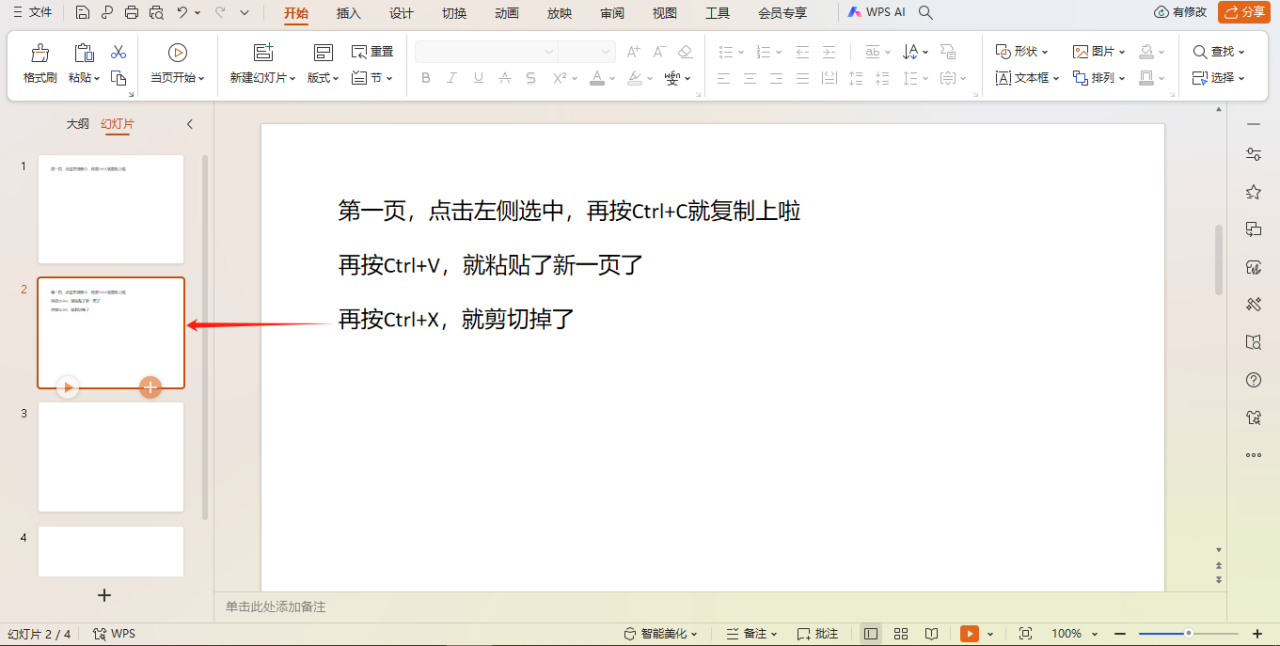
Task: Open the zoom percentage dropdown
Action: point(1072,633)
